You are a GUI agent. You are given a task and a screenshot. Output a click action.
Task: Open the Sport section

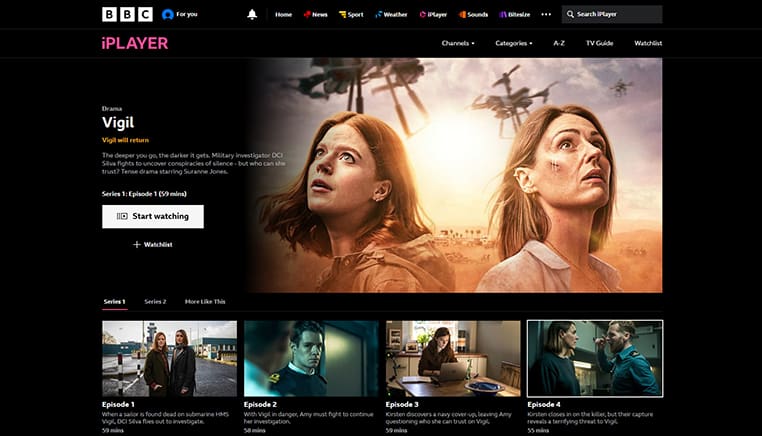click(x=351, y=15)
